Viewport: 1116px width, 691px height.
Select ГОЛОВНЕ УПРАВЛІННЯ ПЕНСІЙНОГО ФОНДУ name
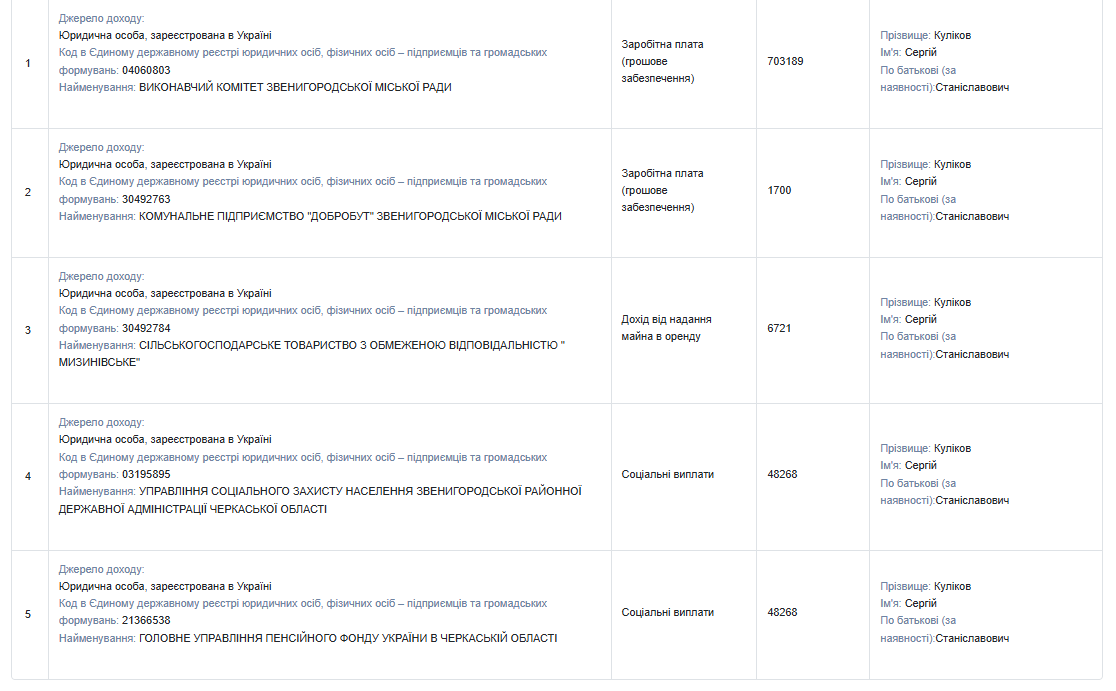point(348,638)
